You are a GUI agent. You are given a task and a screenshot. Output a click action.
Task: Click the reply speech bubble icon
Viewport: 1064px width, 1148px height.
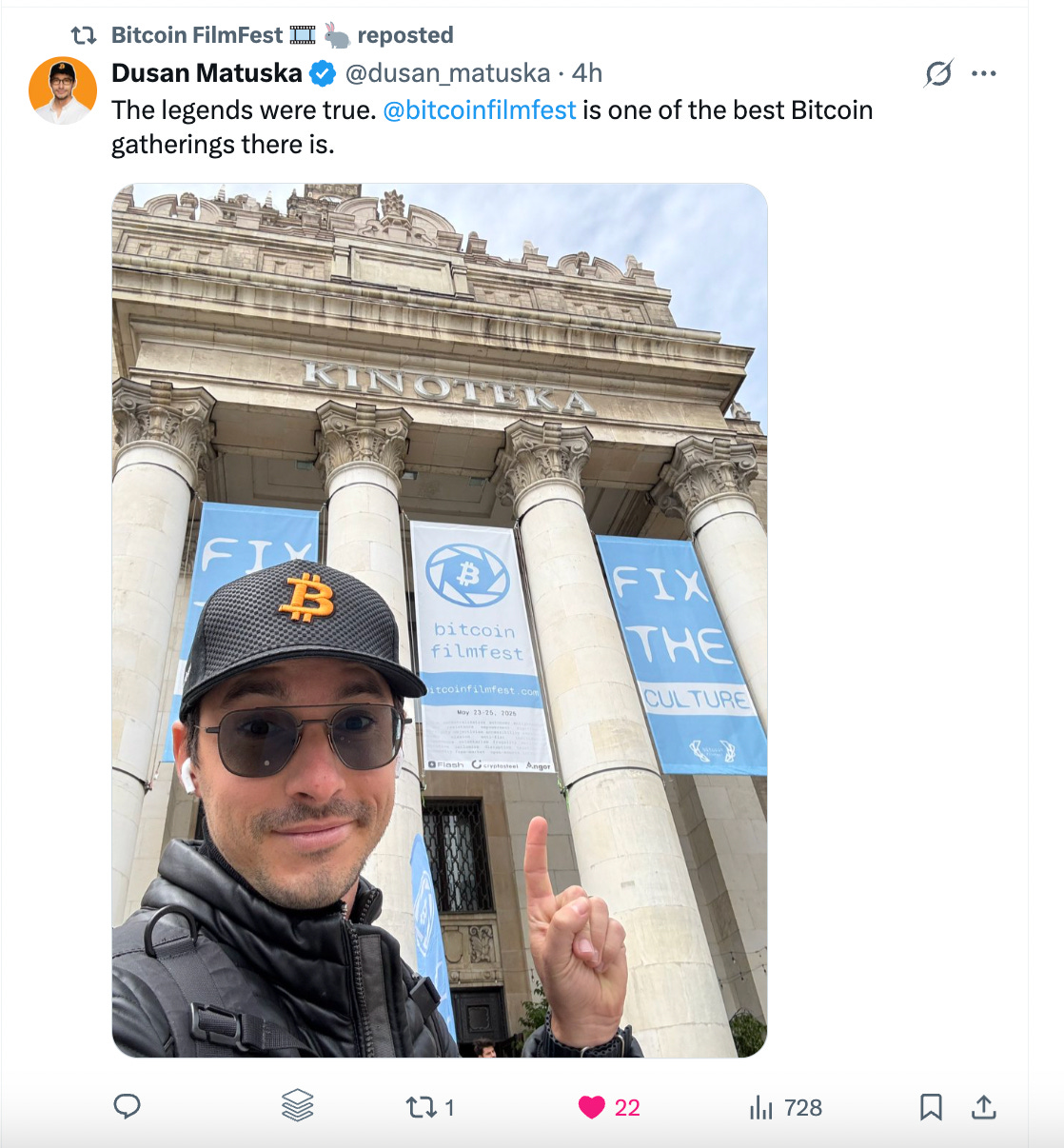(127, 1106)
